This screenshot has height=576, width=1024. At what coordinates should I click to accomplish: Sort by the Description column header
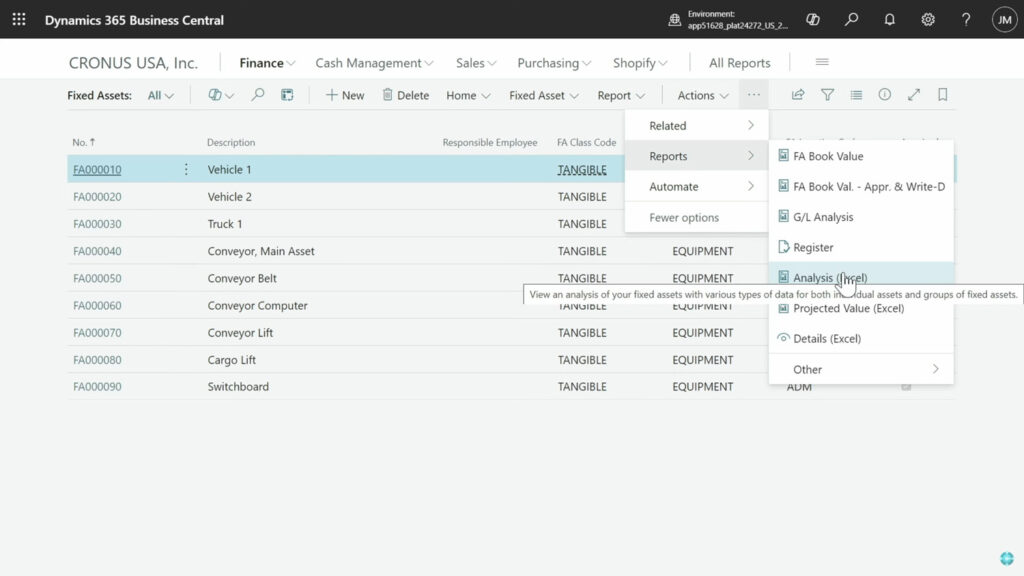[231, 142]
